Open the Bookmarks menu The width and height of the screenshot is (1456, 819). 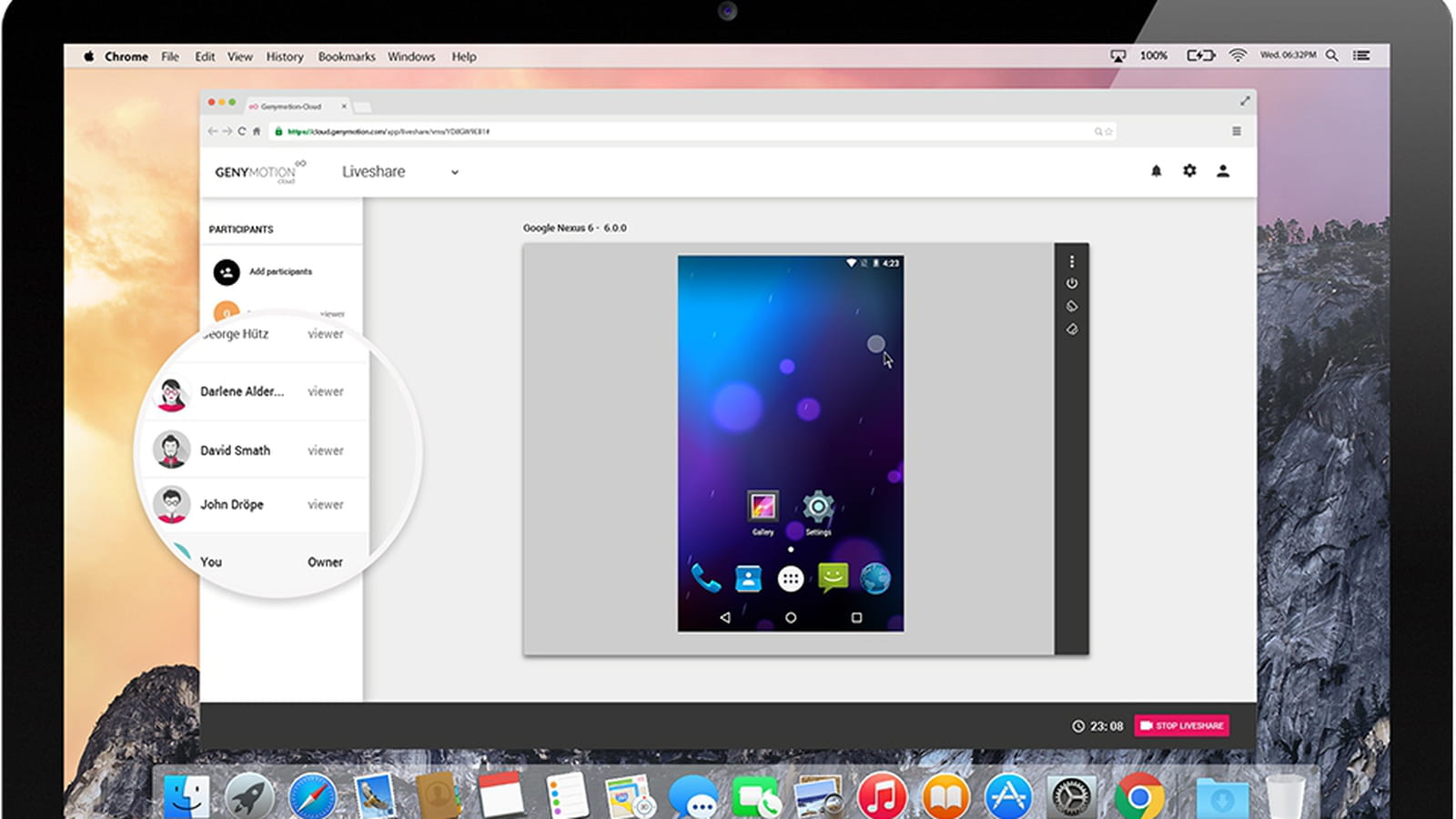tap(347, 56)
